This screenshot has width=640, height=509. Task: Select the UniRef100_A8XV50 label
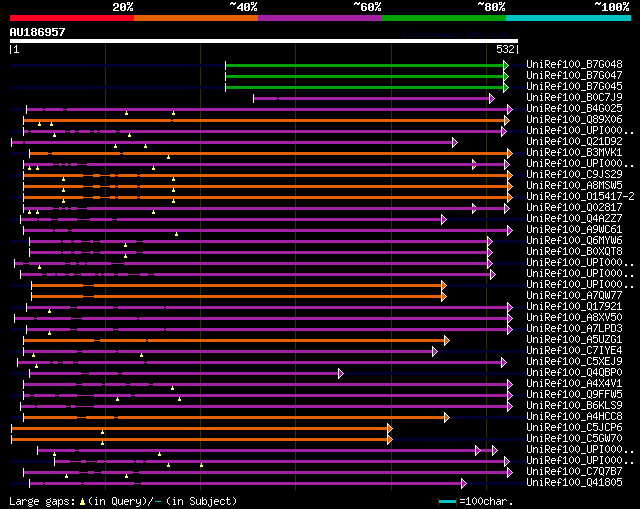[x=574, y=317]
